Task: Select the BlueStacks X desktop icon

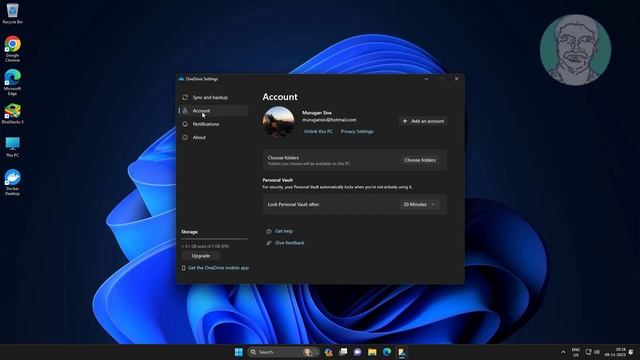Action: [12, 113]
